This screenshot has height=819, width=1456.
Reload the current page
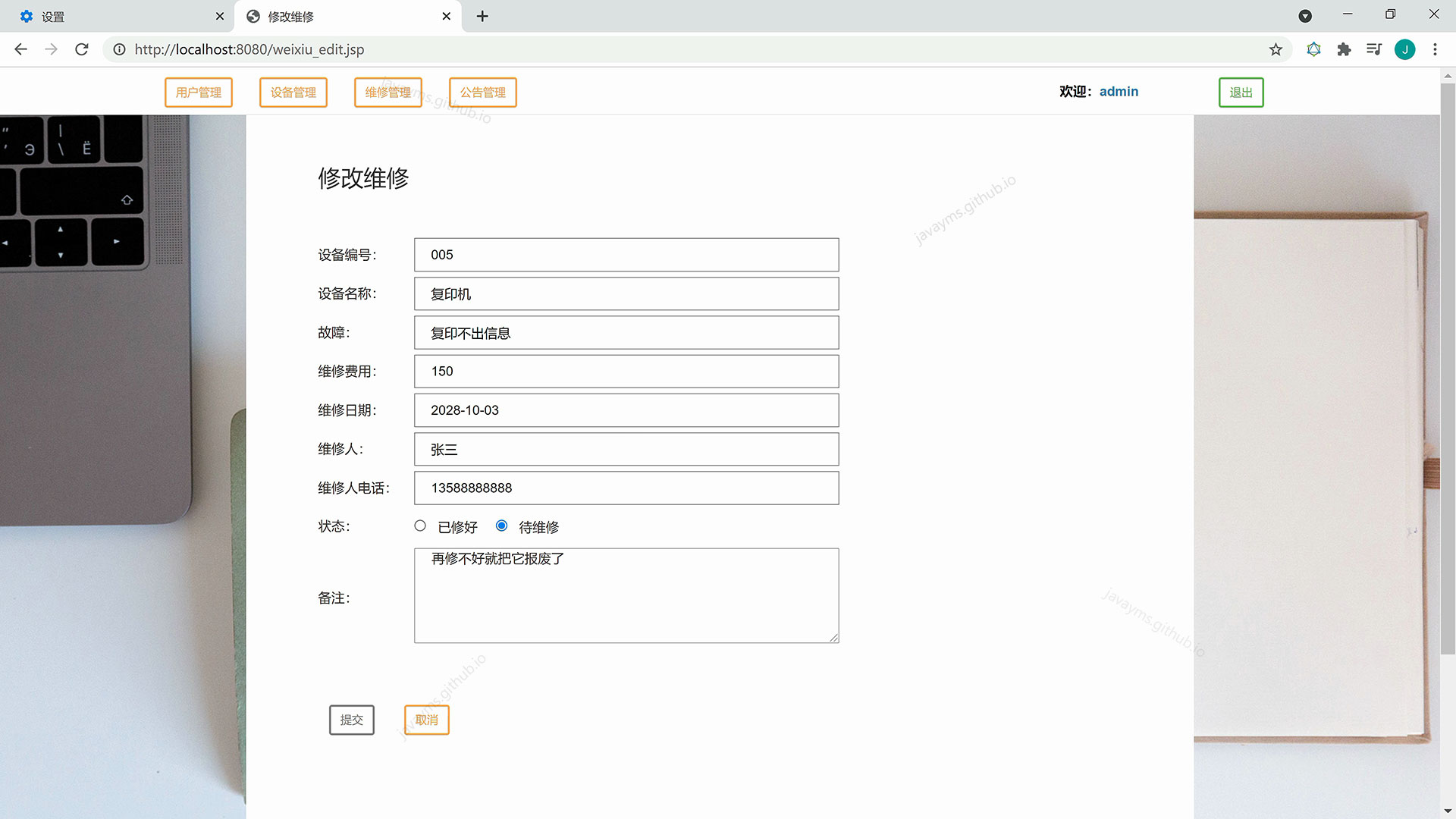(82, 49)
